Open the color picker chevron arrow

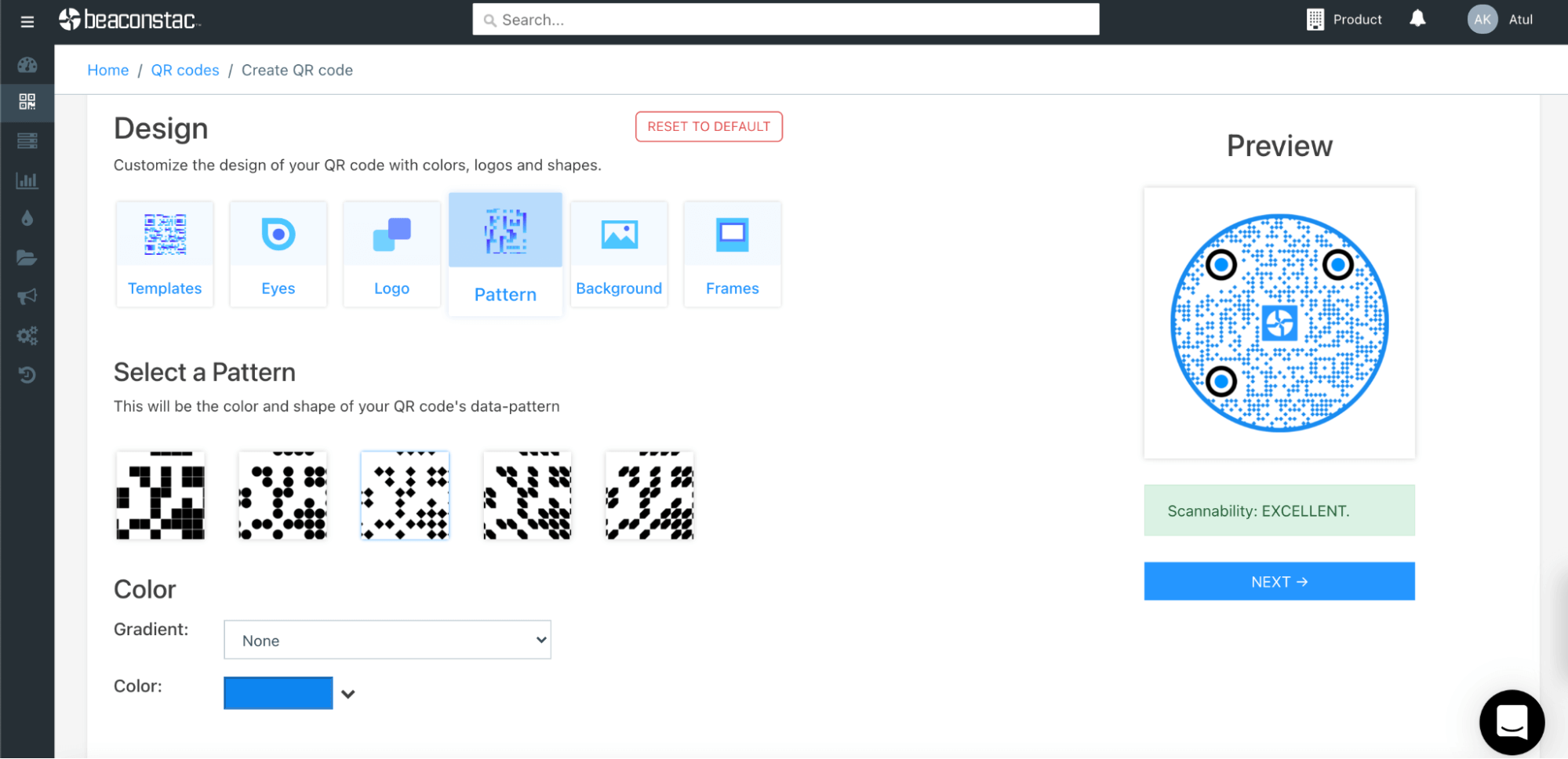point(348,694)
